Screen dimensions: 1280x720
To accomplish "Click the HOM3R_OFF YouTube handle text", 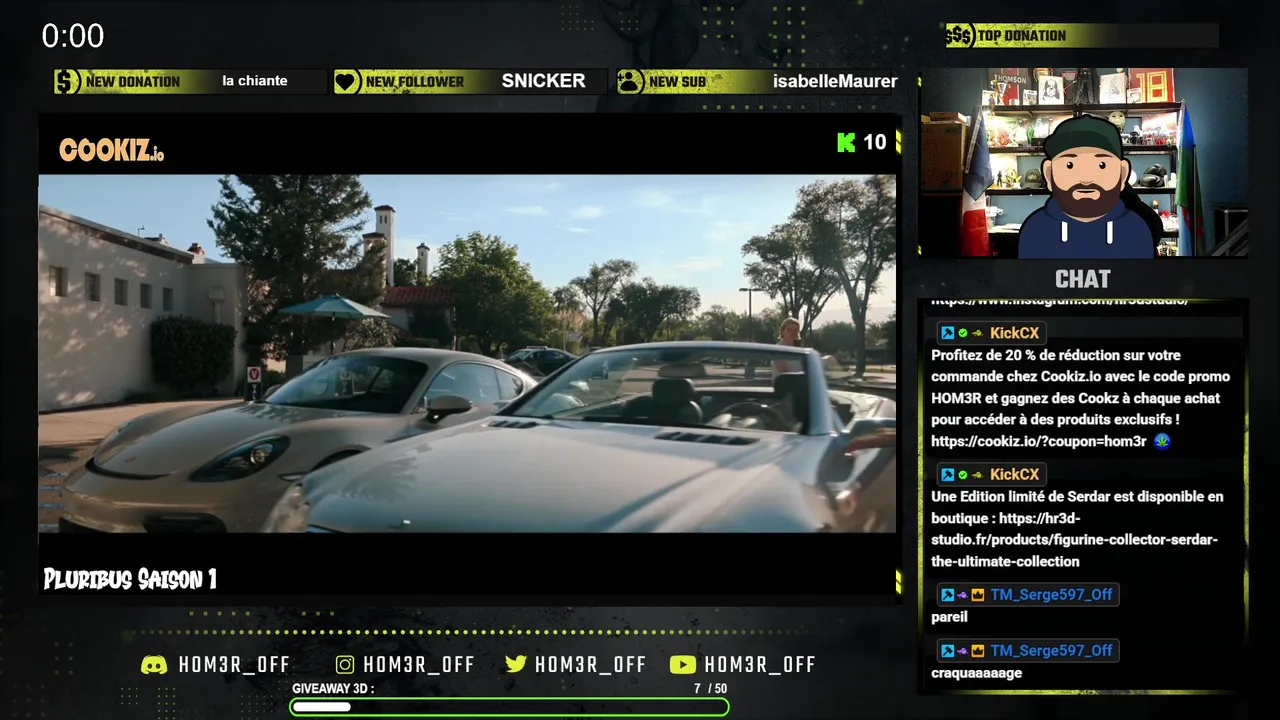I will point(760,665).
